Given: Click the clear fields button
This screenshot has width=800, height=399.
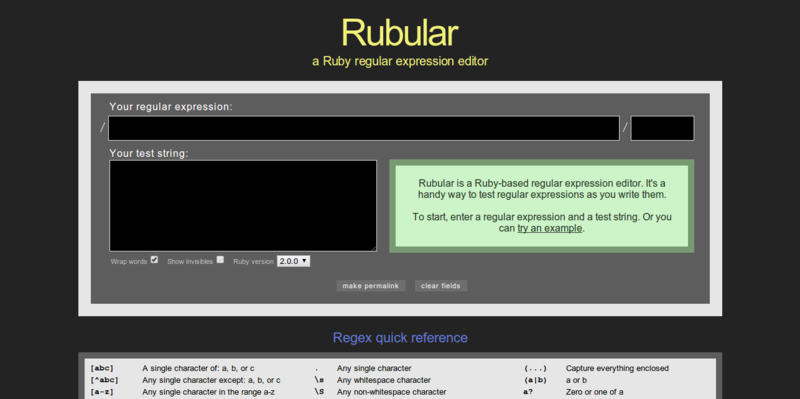Looking at the screenshot, I should 441,286.
